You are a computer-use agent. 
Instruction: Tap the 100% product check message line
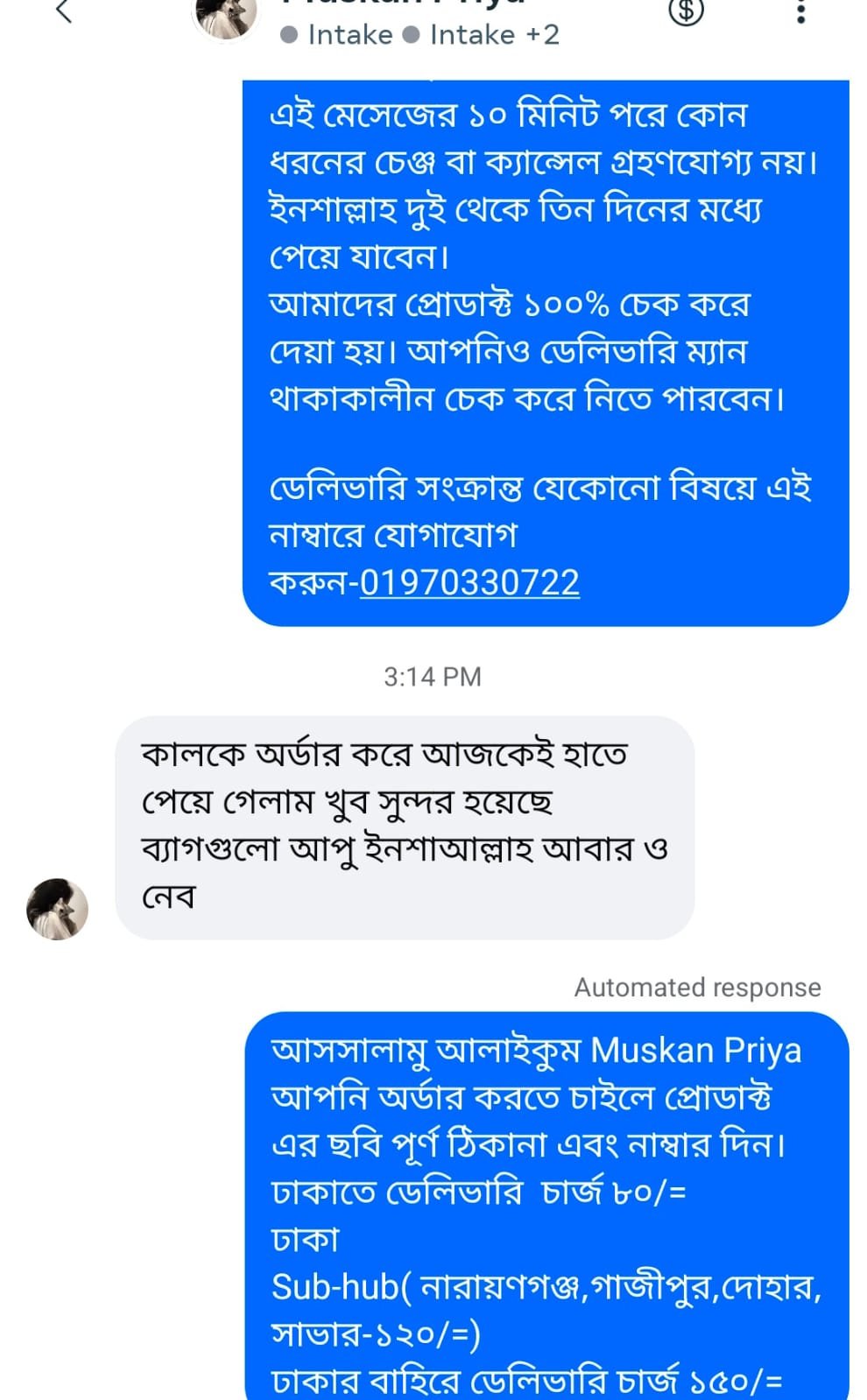click(x=510, y=305)
